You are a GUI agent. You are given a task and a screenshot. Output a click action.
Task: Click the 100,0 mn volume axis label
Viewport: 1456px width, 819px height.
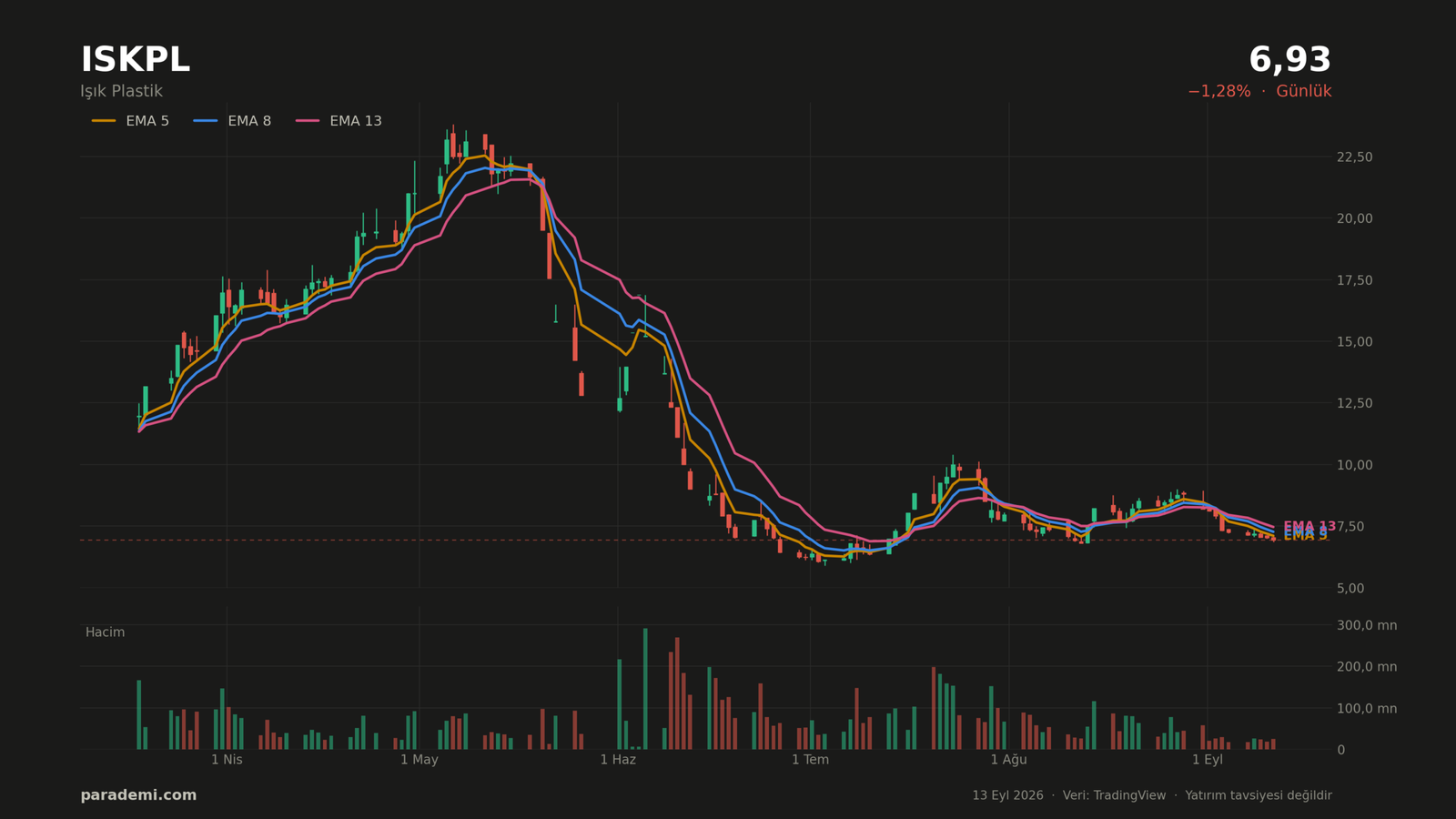[x=1367, y=709]
